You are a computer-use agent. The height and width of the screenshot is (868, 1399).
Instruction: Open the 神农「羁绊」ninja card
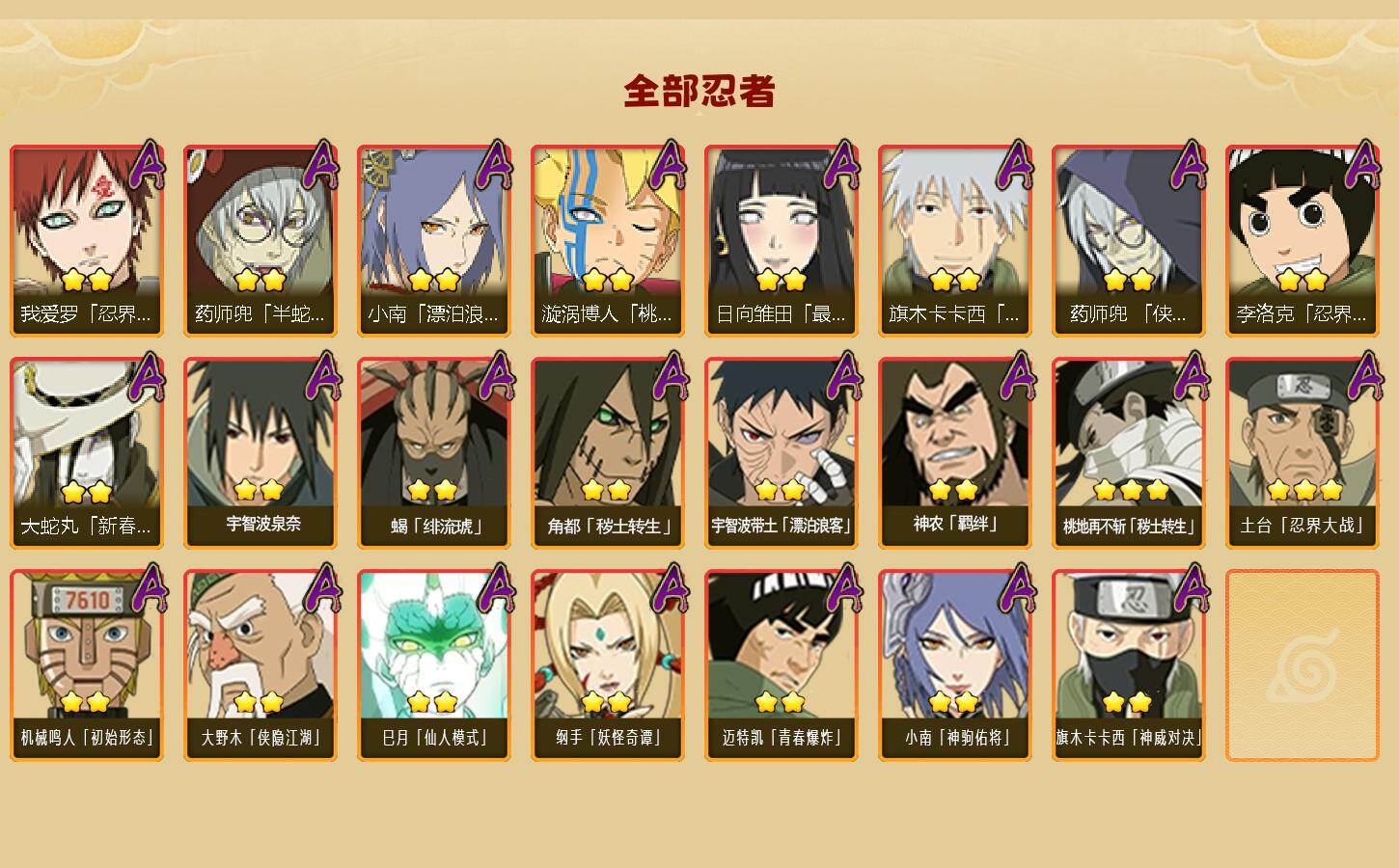pos(955,453)
